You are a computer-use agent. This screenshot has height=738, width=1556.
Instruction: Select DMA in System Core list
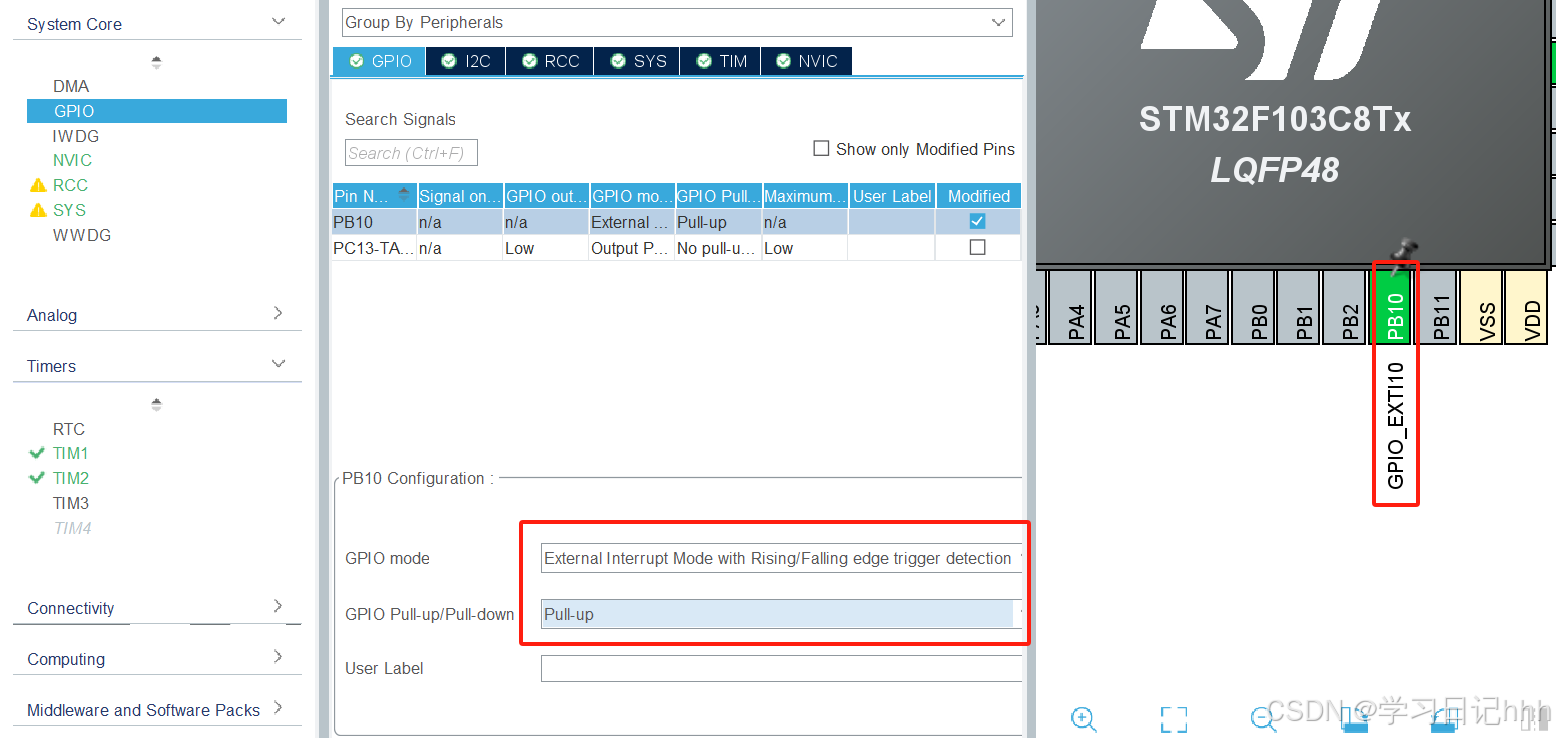click(71, 86)
